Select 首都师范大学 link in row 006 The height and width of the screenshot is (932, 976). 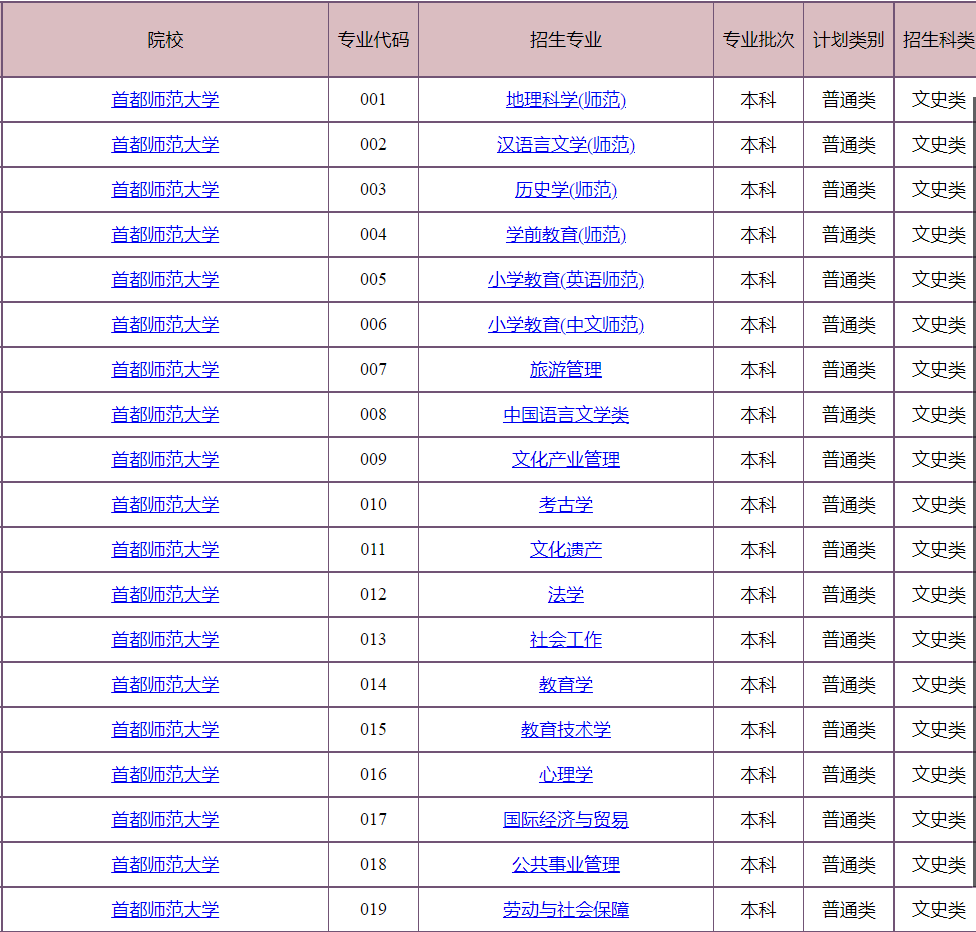(165, 324)
